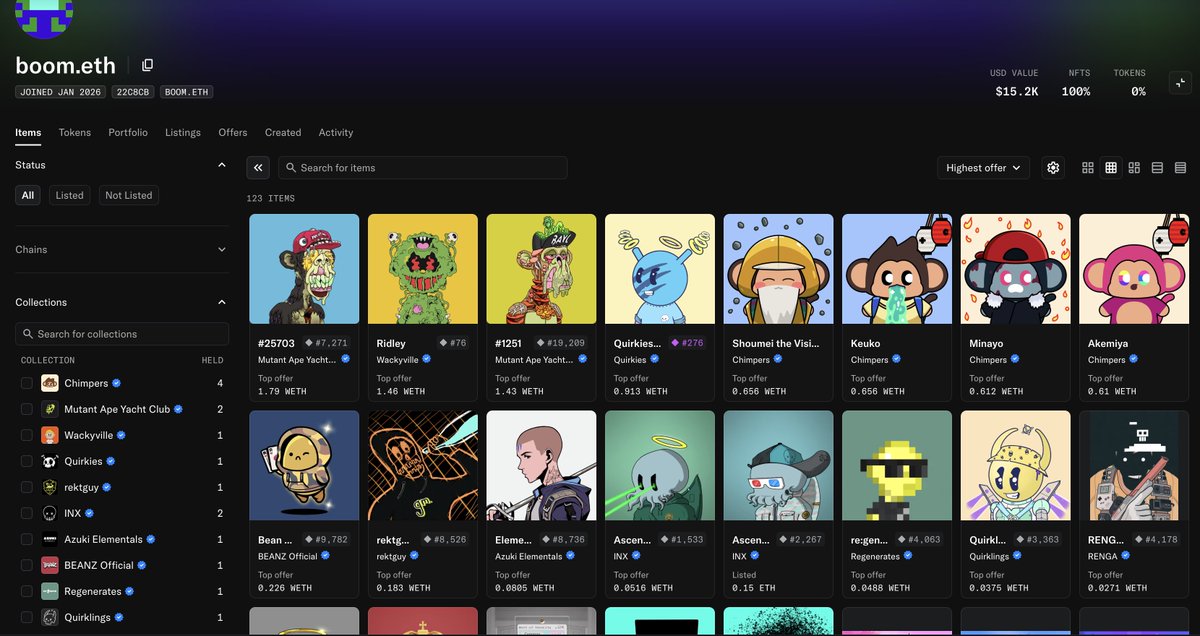Image resolution: width=1200 pixels, height=636 pixels.
Task: Switch to the list view icon
Action: 1157,168
